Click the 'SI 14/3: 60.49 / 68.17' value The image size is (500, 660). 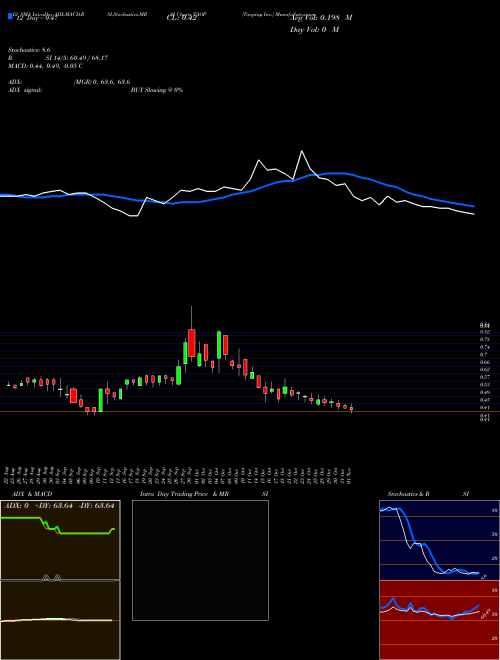click(x=77, y=58)
